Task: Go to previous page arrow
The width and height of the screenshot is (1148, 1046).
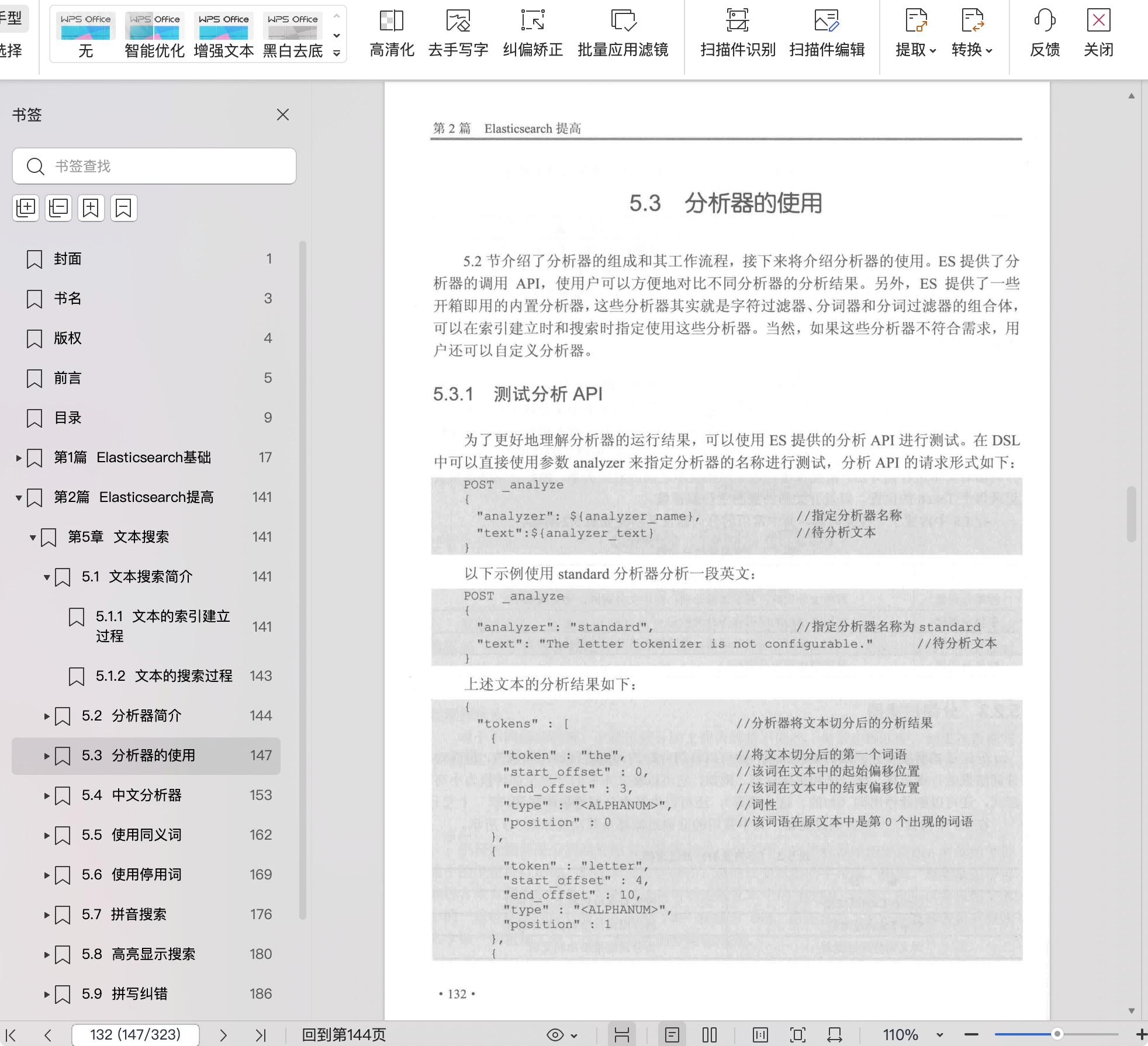Action: pos(48,1035)
